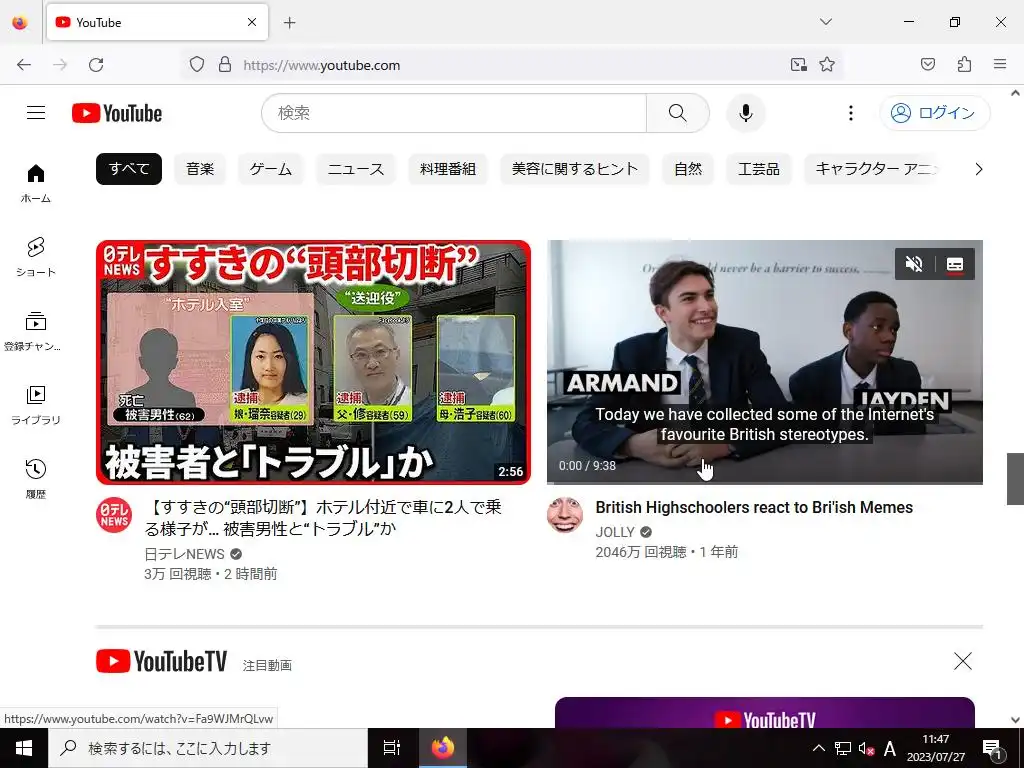The image size is (1024, 768).
Task: Select the 料理番組 filter chip
Action: 447,169
